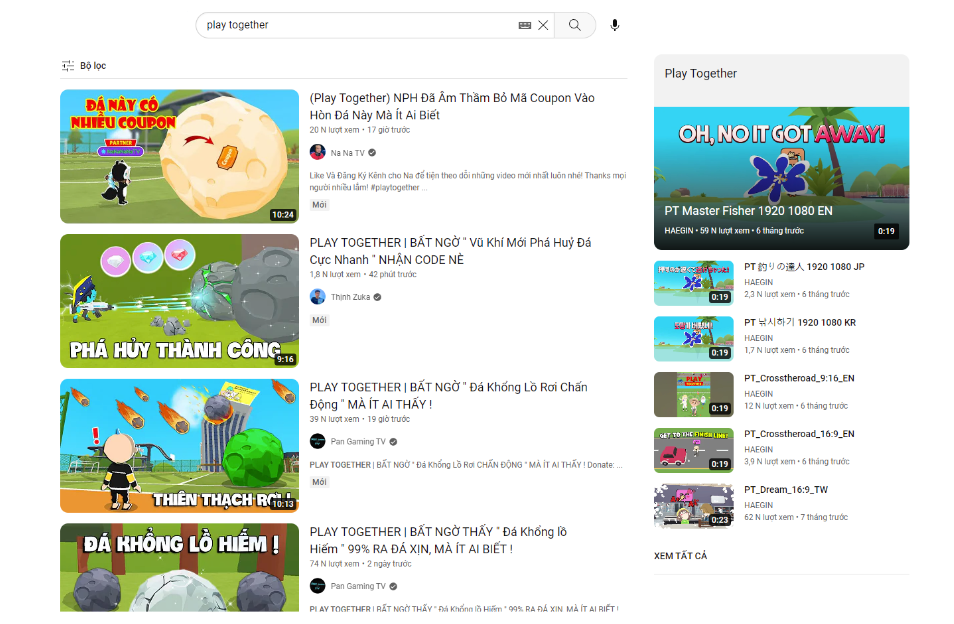
Task: Click text 39 N lượt xem • 19 giờ trước
Action: click(x=360, y=419)
